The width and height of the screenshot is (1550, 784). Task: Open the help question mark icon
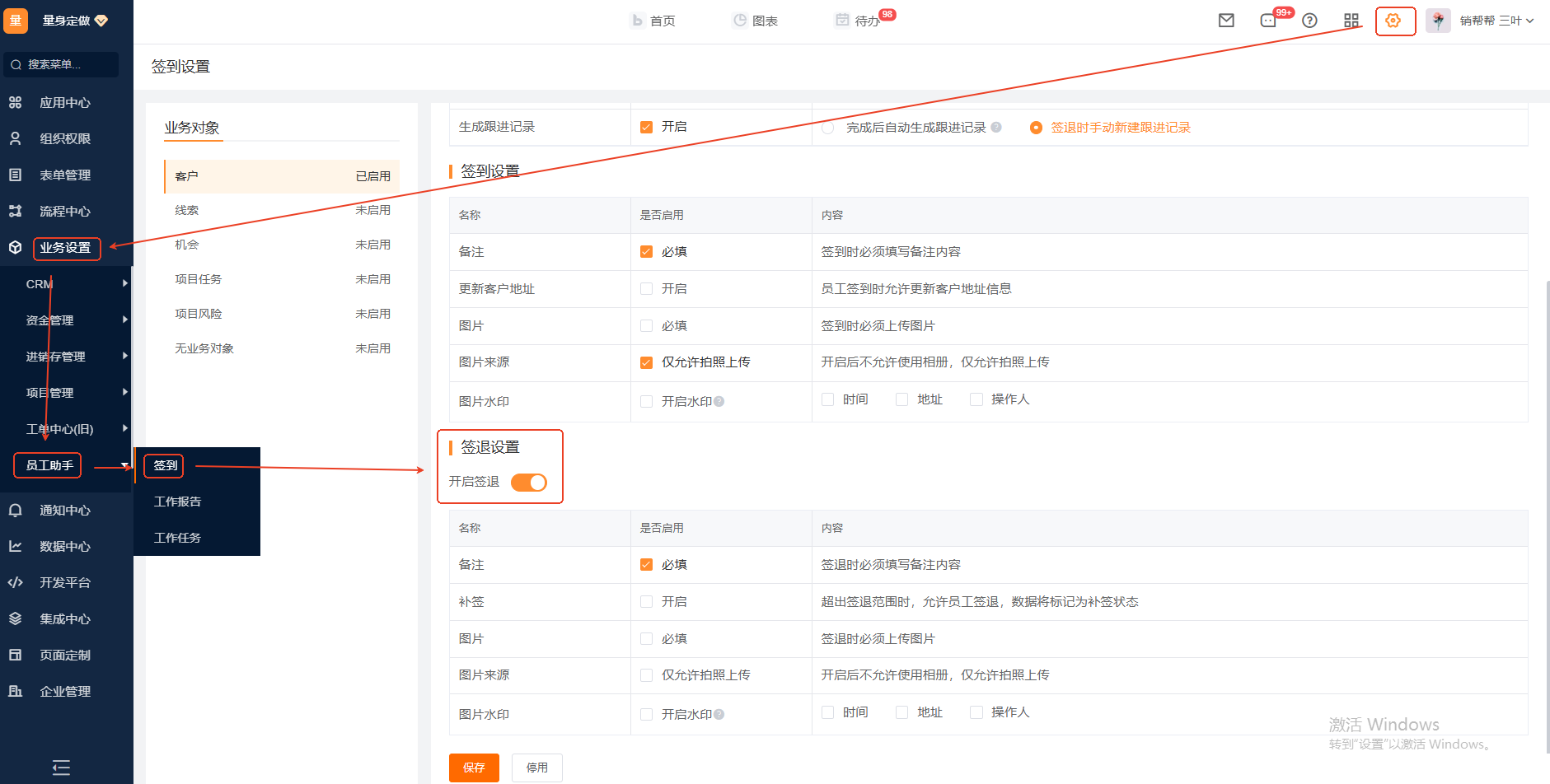tap(1309, 21)
